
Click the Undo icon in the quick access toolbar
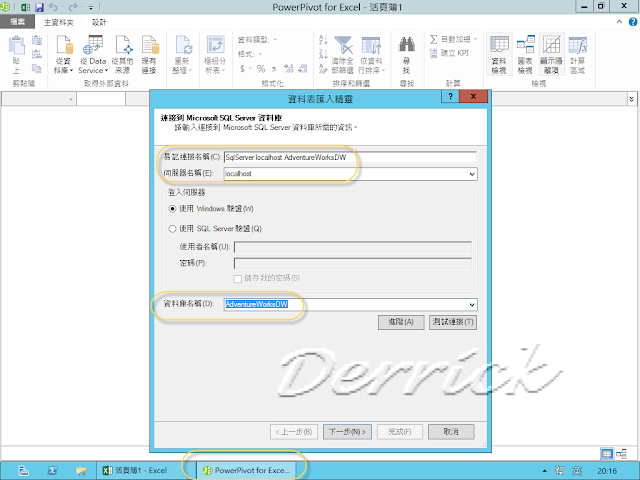click(53, 7)
